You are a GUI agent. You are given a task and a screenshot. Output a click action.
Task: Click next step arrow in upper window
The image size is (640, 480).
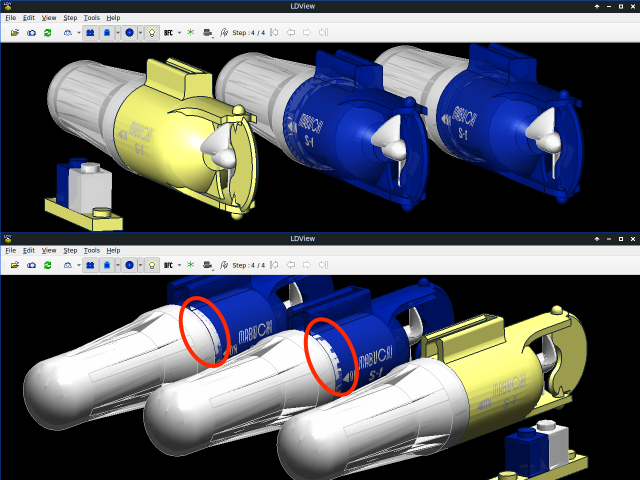(x=307, y=32)
